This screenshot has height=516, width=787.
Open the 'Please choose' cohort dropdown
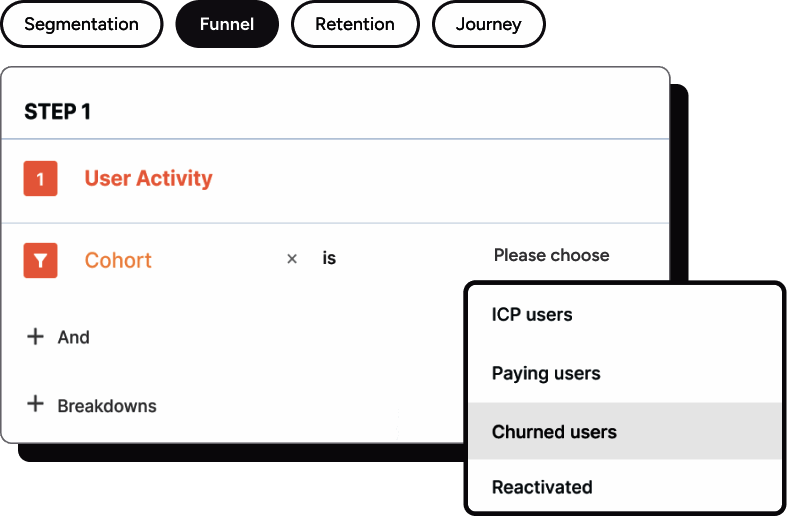click(x=551, y=256)
